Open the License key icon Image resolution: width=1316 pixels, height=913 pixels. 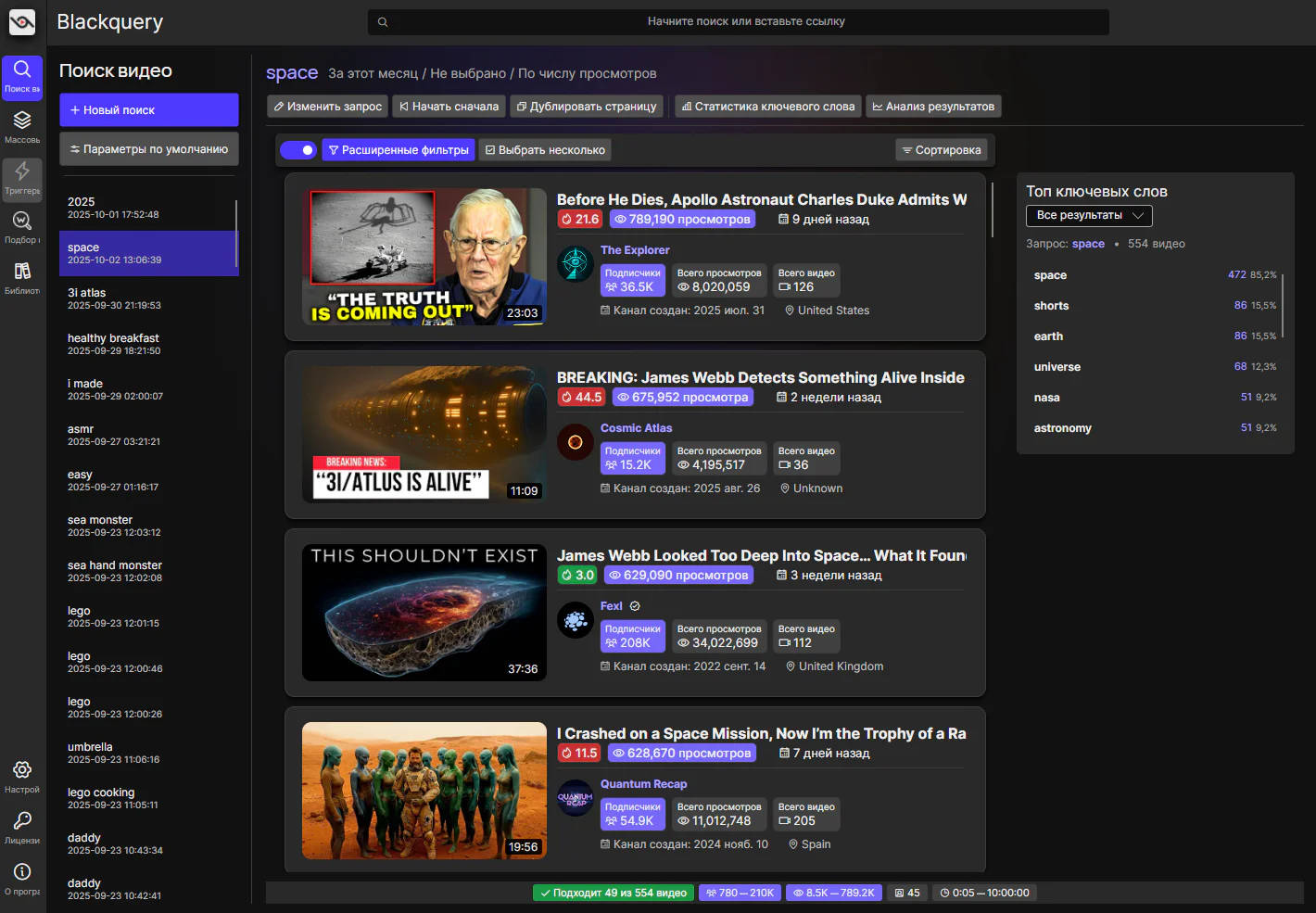click(x=22, y=827)
